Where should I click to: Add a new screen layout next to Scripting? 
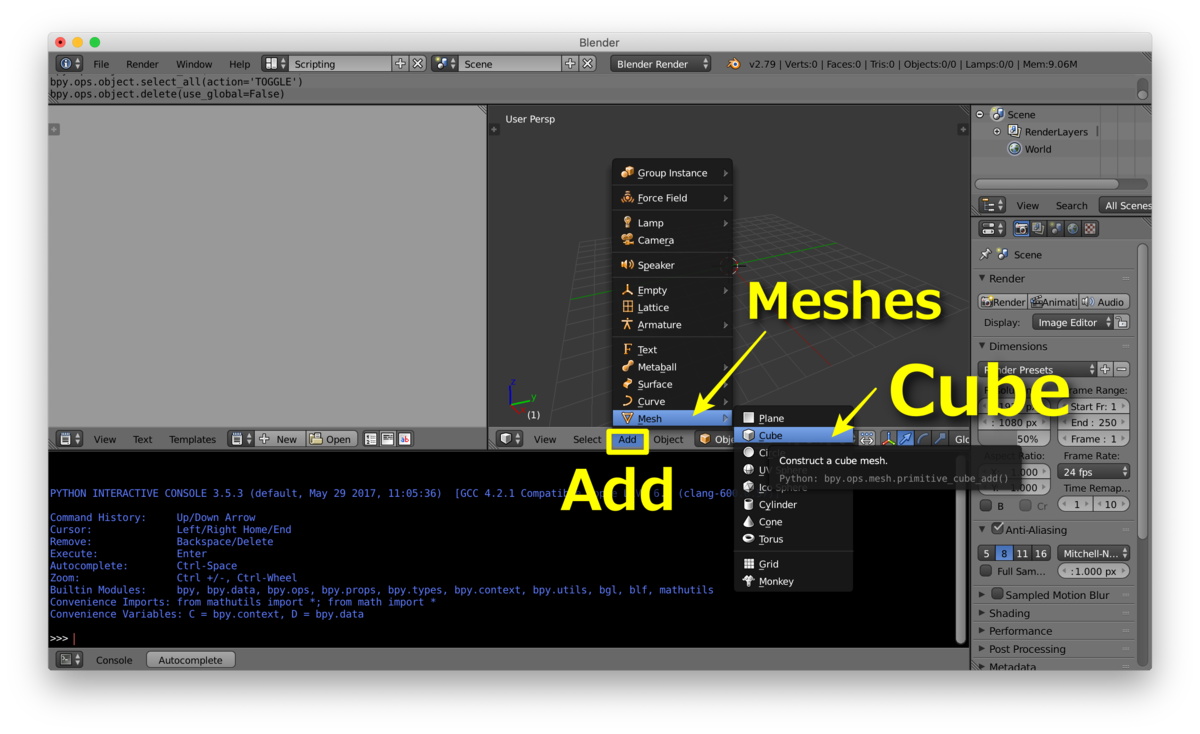pos(401,64)
